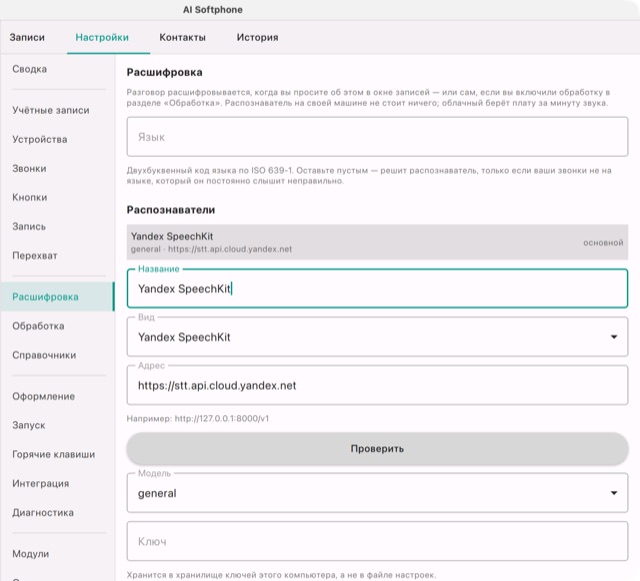
Task: Open Горячие клавиши settings
Action: (57, 454)
